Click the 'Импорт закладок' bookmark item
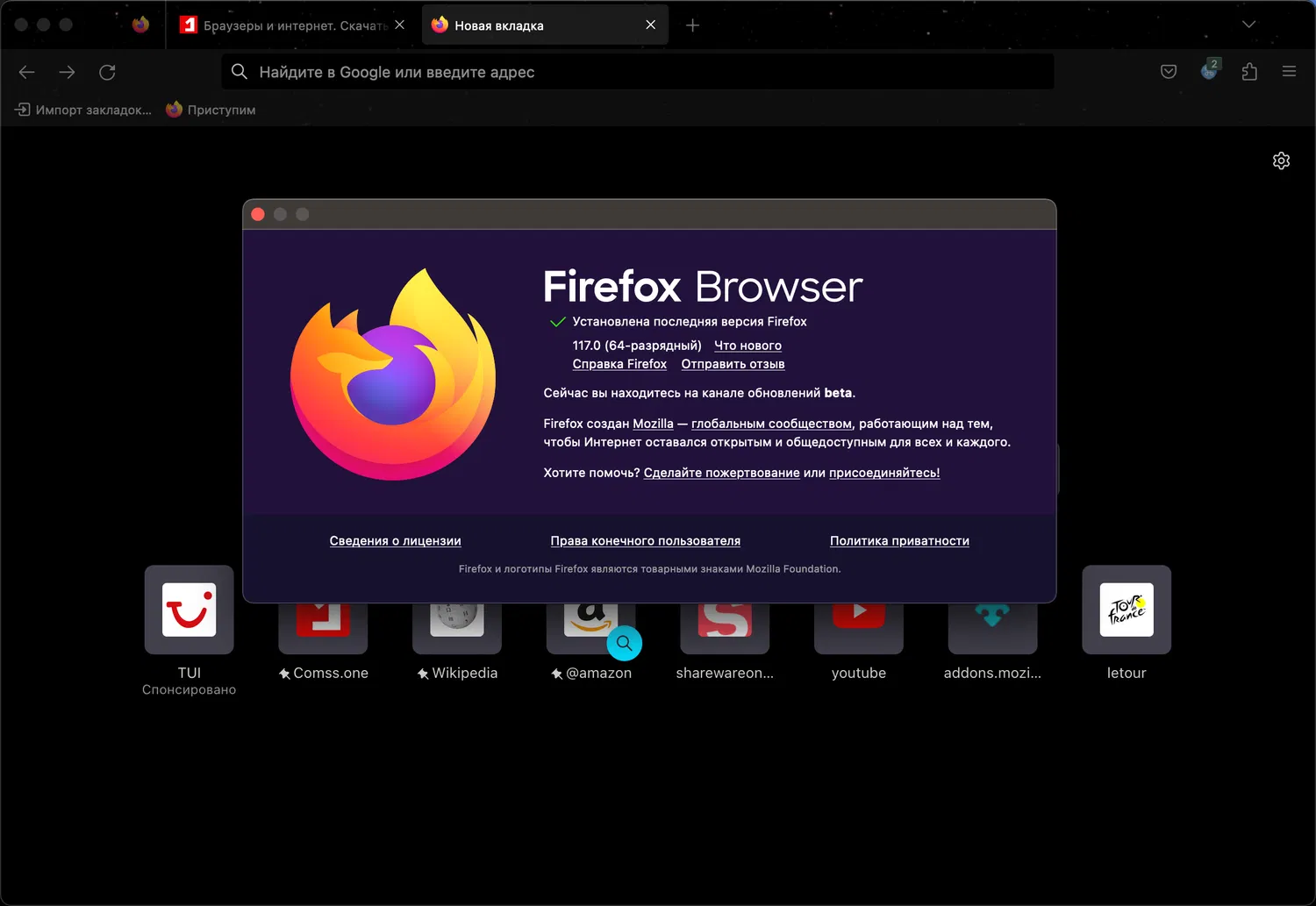The image size is (1316, 906). 82,110
